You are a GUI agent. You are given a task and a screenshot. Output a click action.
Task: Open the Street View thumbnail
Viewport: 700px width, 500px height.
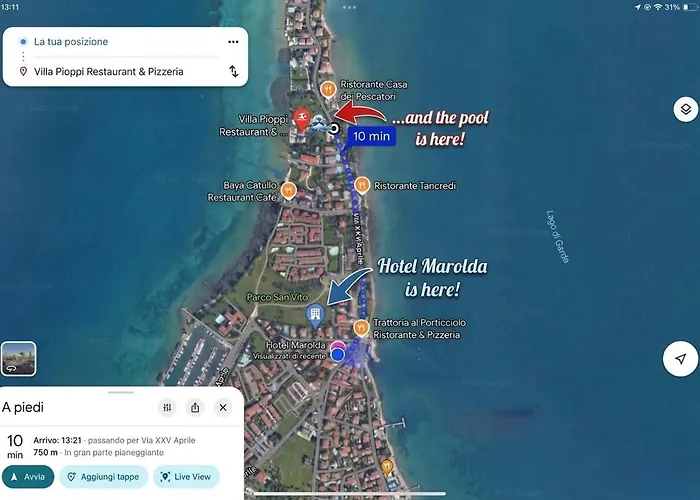point(19,359)
